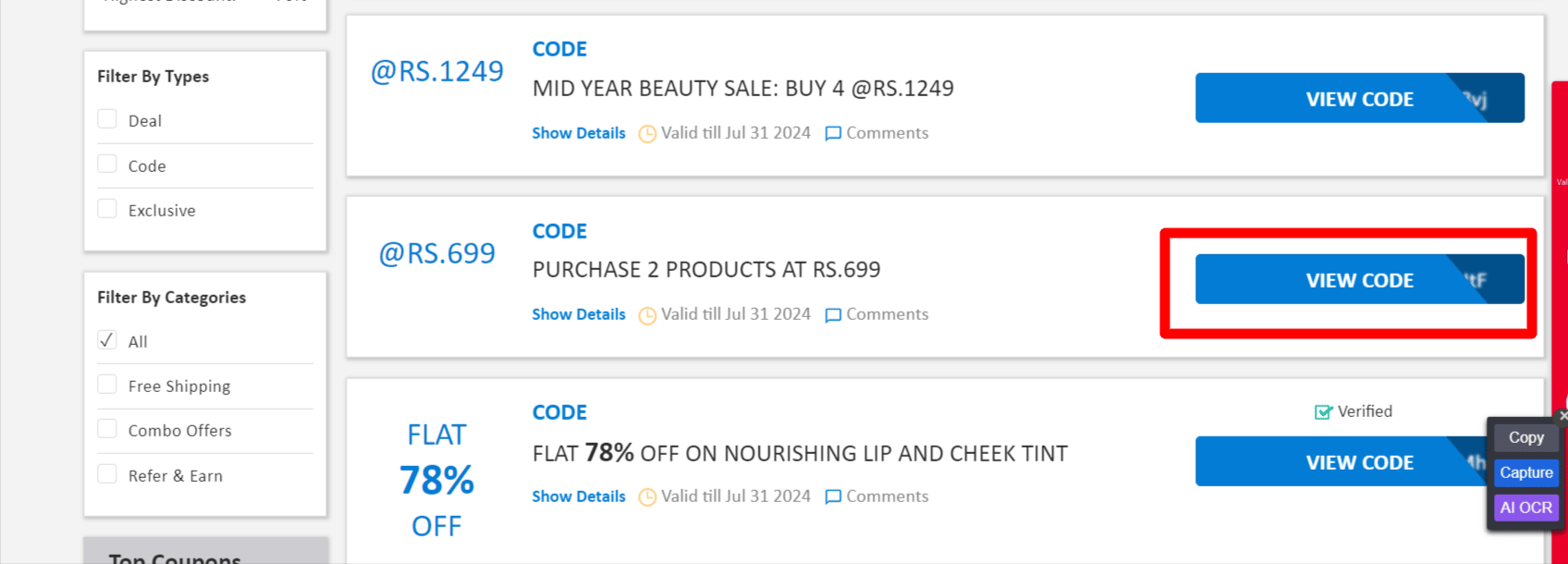Viewport: 1568px width, 564px height.
Task: Click View Code for Mid Year Beauty Sale
Action: pyautogui.click(x=1359, y=98)
